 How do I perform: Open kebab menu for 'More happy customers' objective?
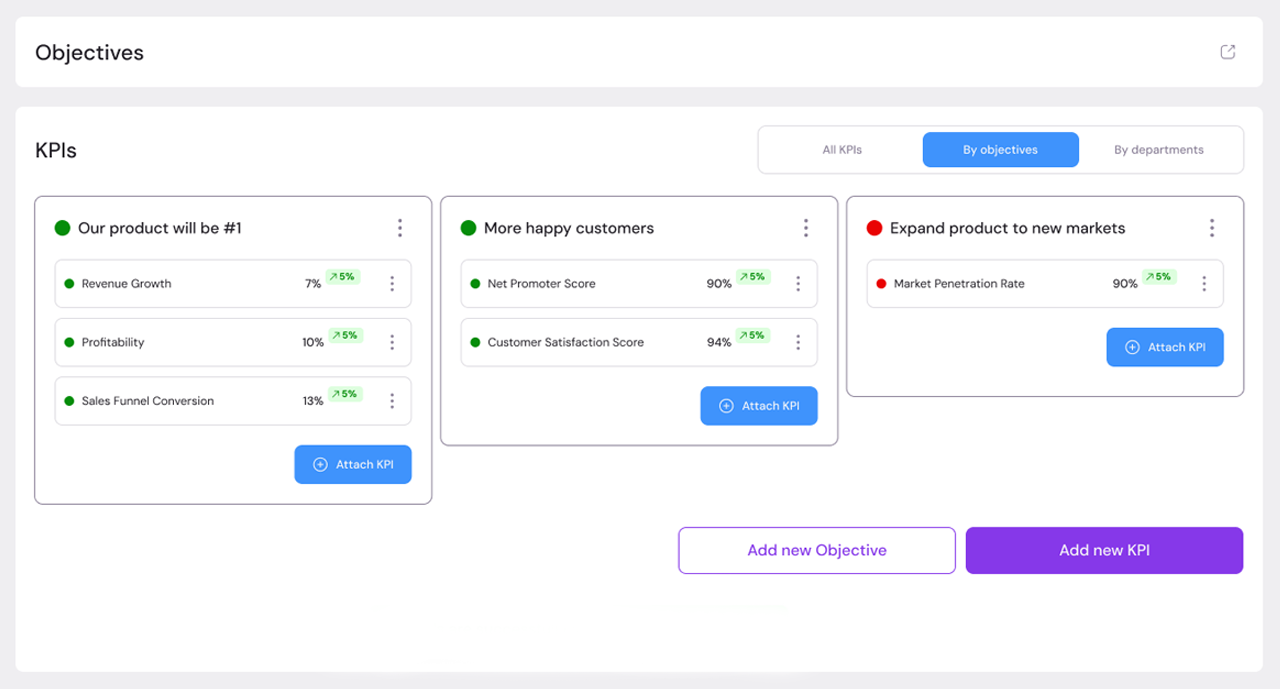[806, 228]
